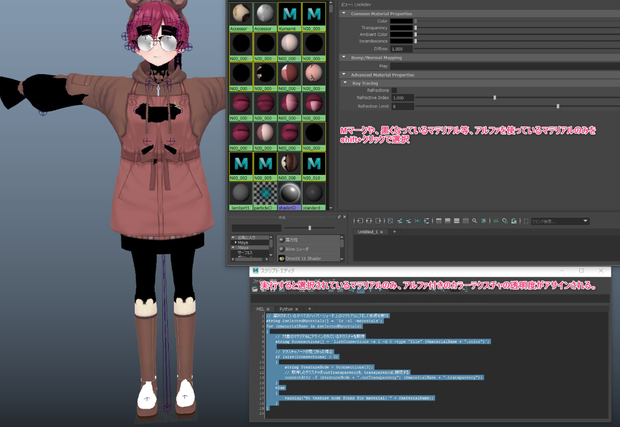Screen dimensions: 620x427
Task: Click the output connections icon in the graph toolbar
Action: tap(378, 221)
